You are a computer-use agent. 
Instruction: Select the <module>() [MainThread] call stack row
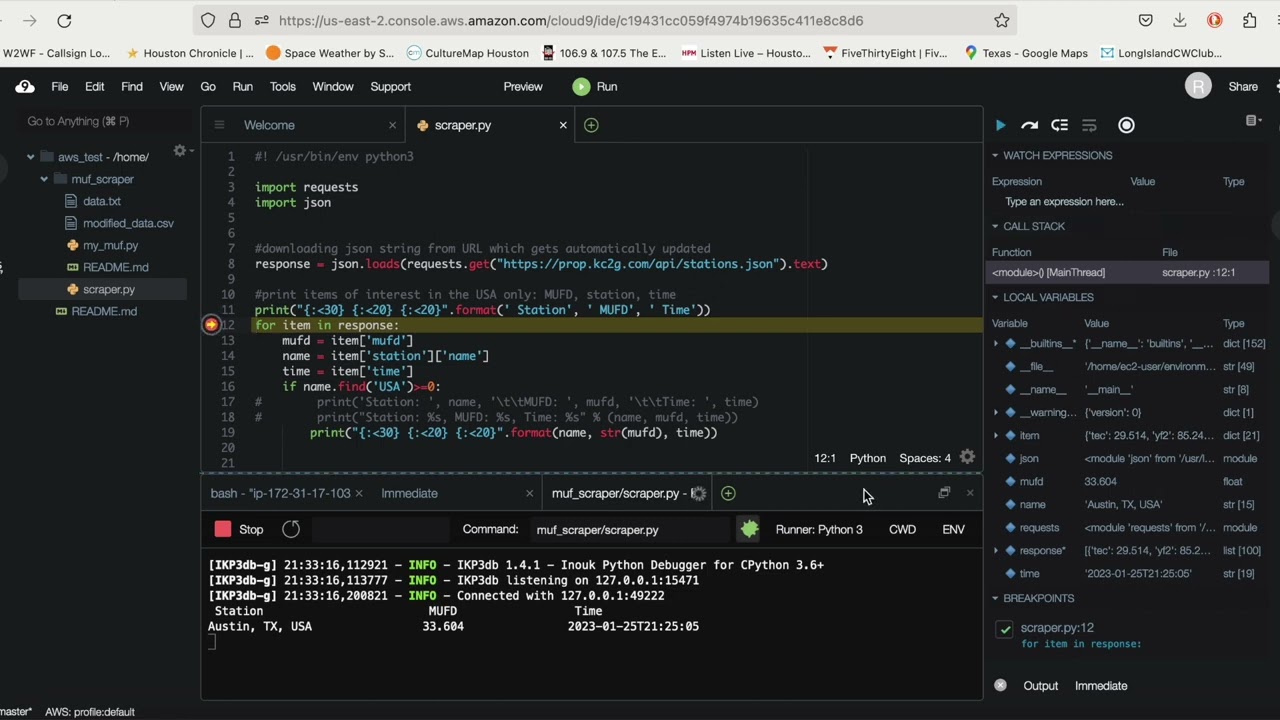(1127, 272)
